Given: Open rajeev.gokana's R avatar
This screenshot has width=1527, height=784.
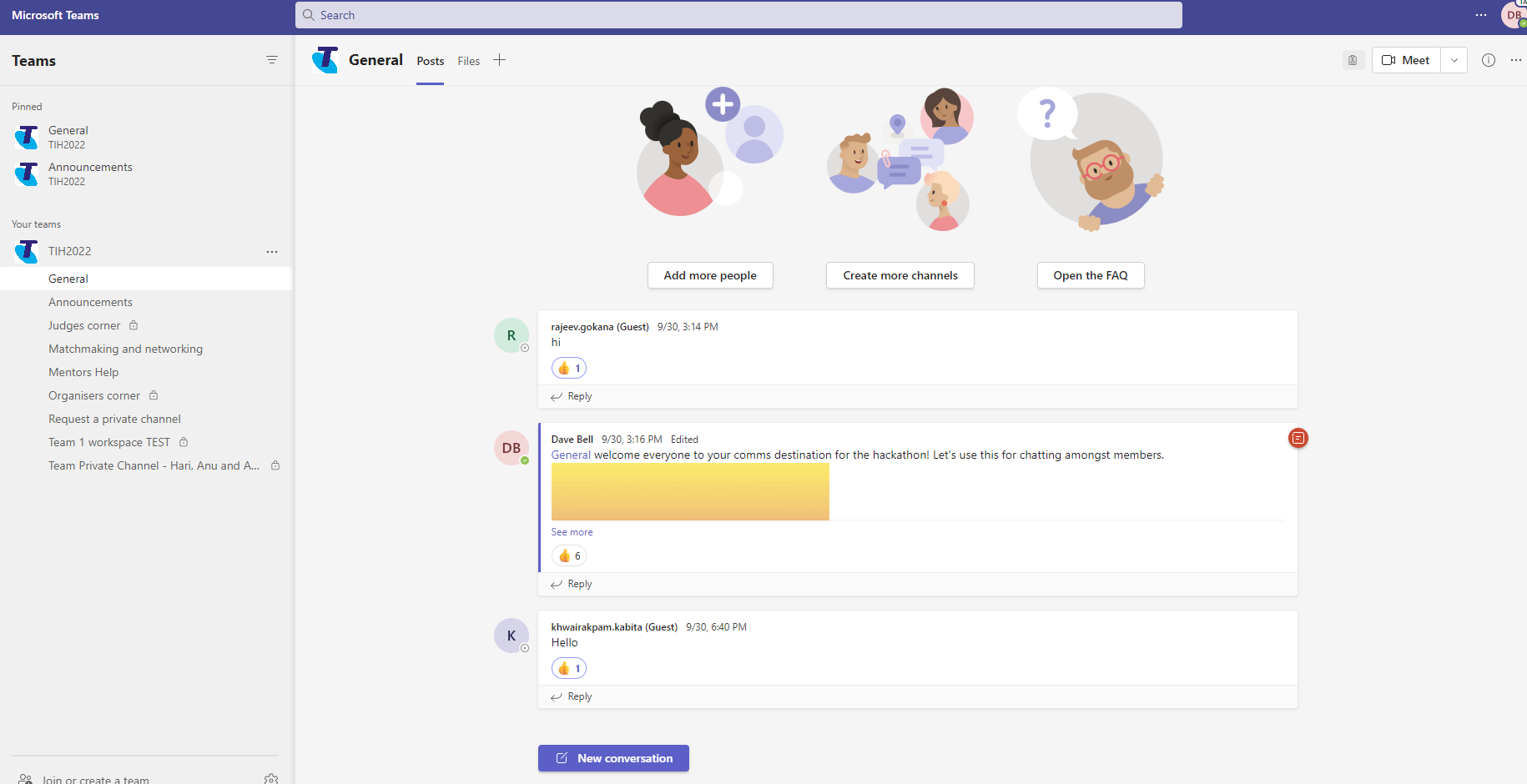Looking at the screenshot, I should tap(512, 335).
